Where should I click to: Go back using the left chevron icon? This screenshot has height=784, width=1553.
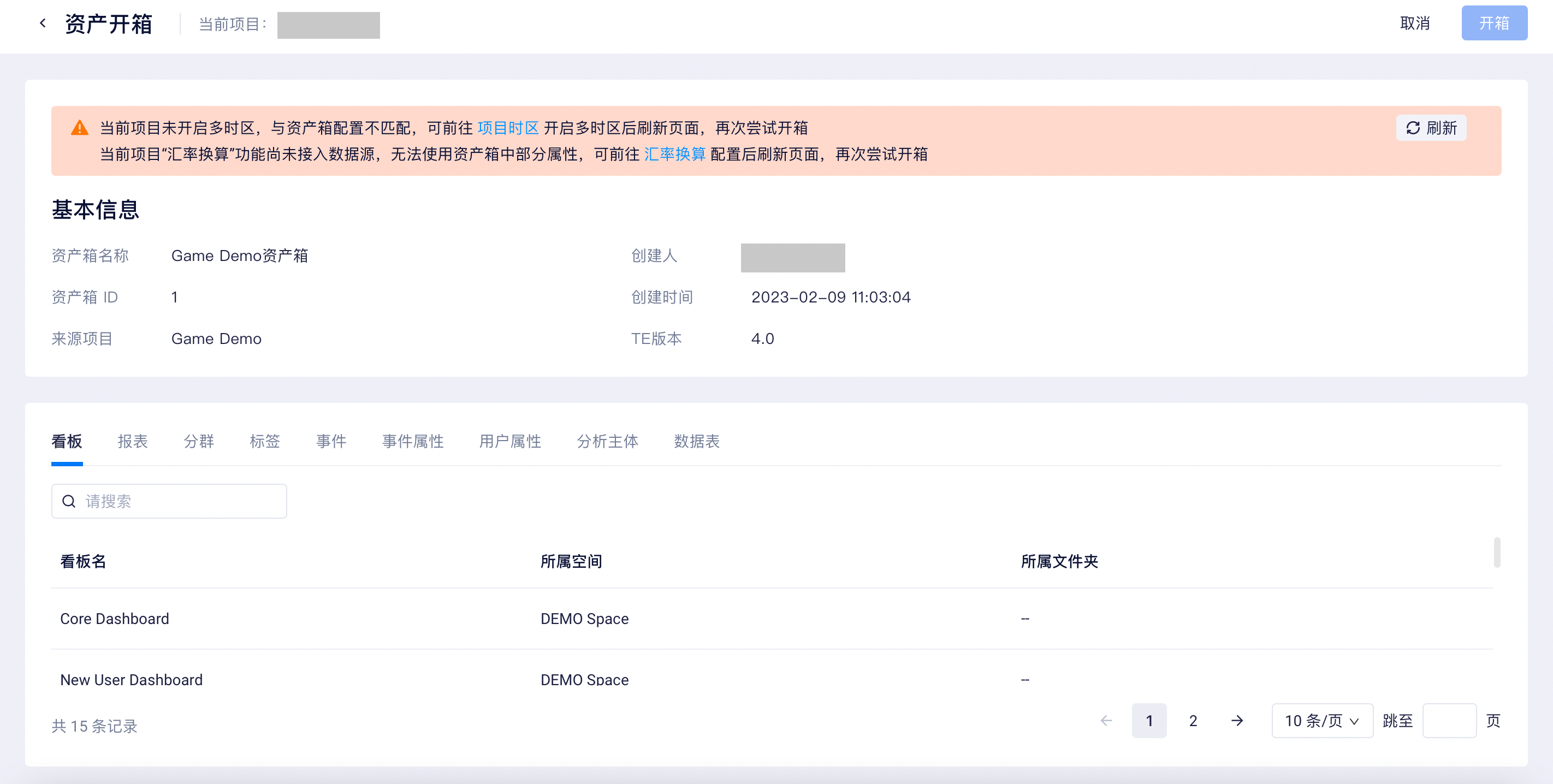pyautogui.click(x=43, y=23)
